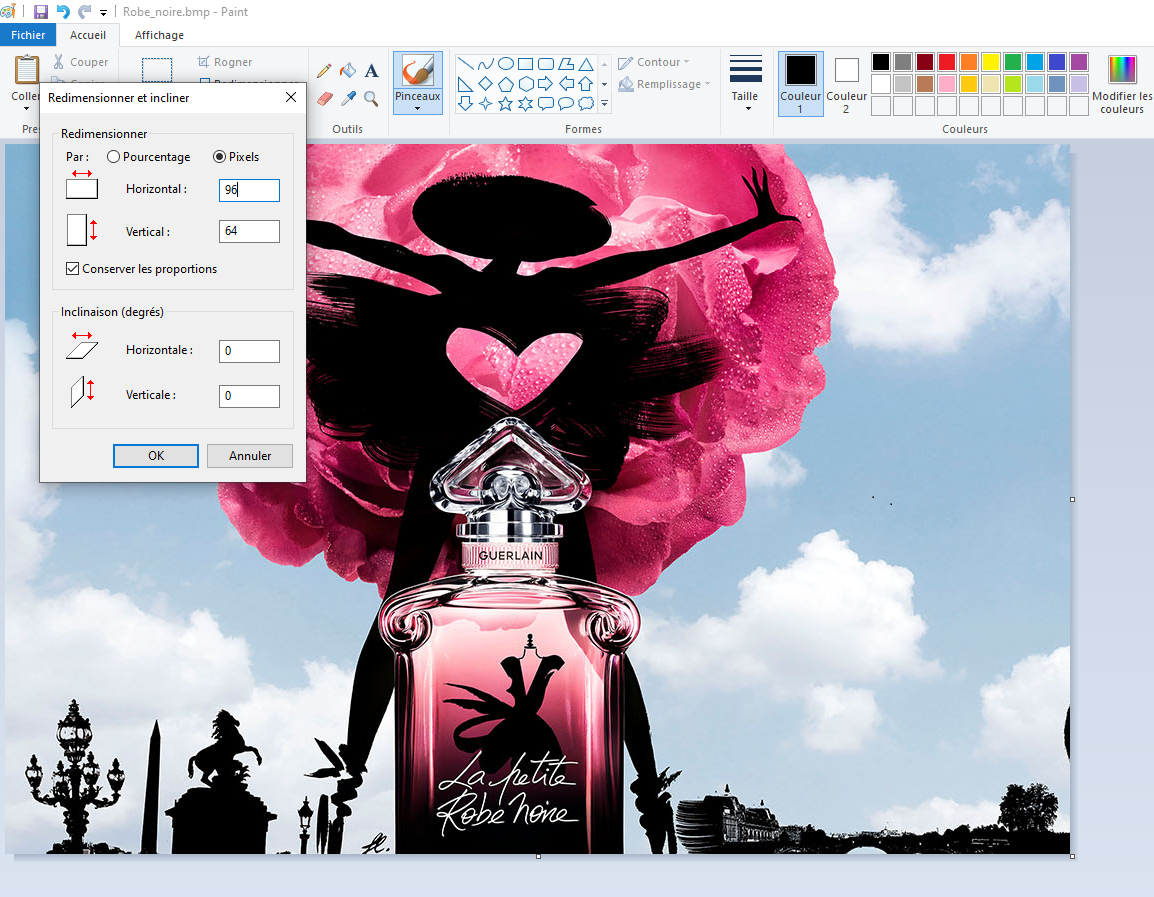Switch to the Affichage tab
The width and height of the screenshot is (1154, 897).
(159, 35)
